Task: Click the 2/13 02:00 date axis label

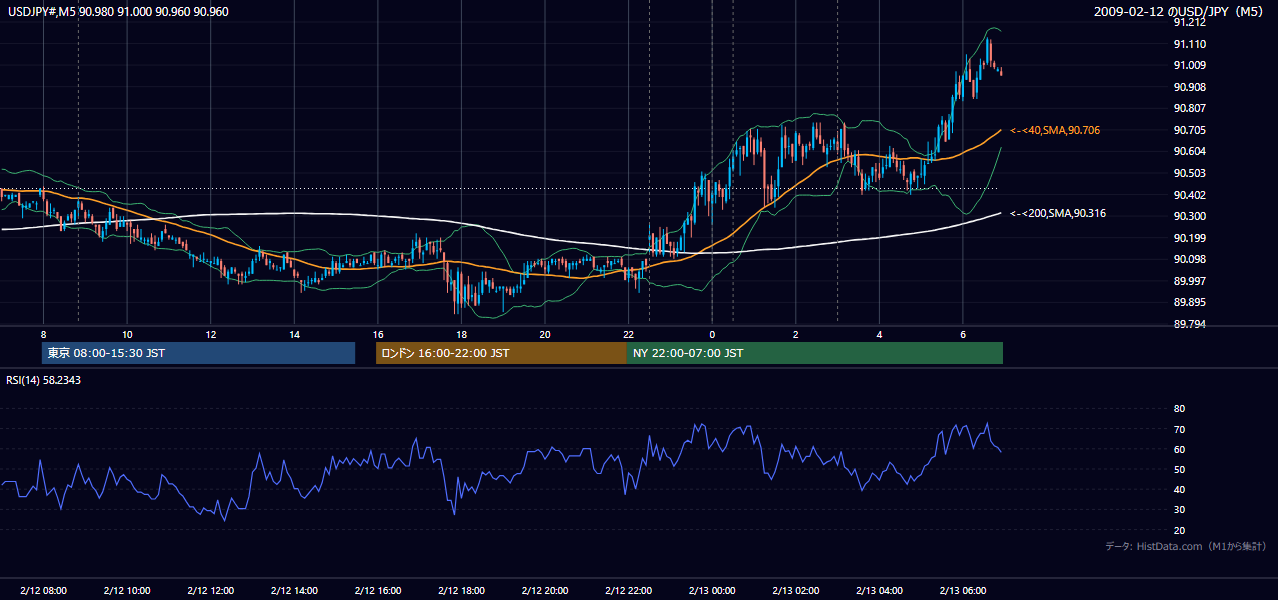Action: point(795,590)
